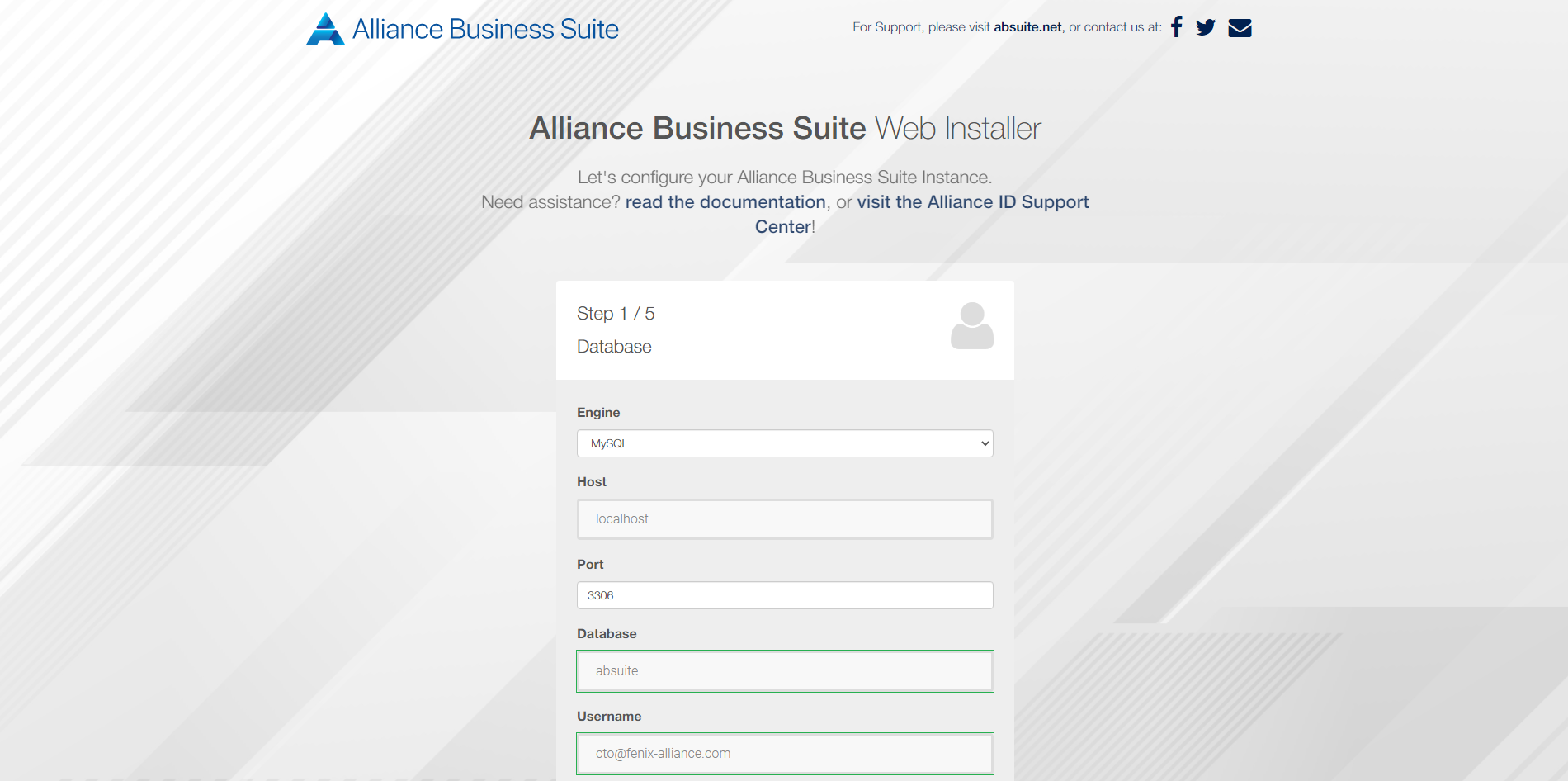Click the envelope contact icon
Screen dimensions: 1568x781
1239,26
